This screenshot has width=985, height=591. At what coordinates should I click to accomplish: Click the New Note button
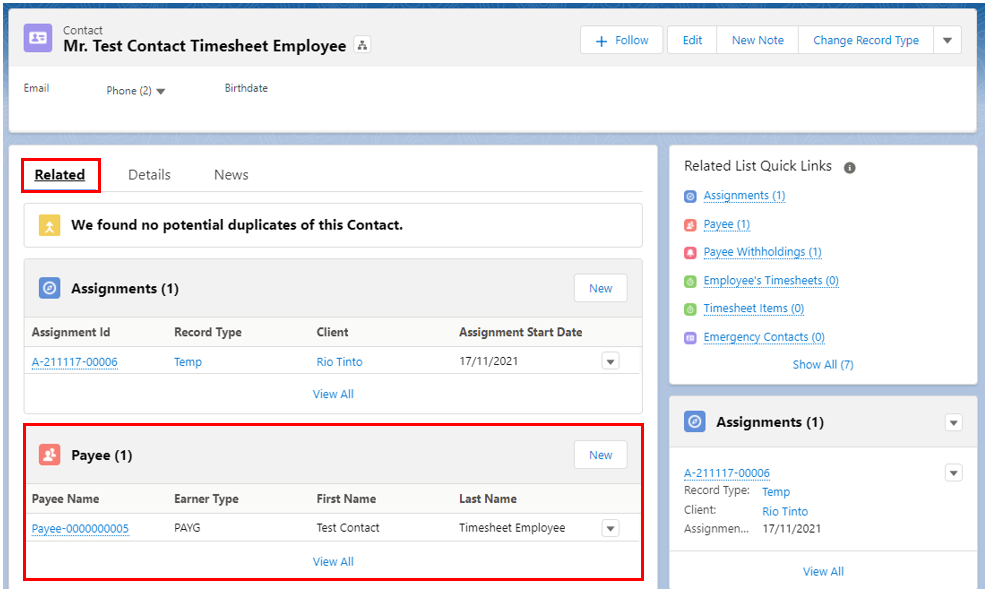click(x=758, y=40)
